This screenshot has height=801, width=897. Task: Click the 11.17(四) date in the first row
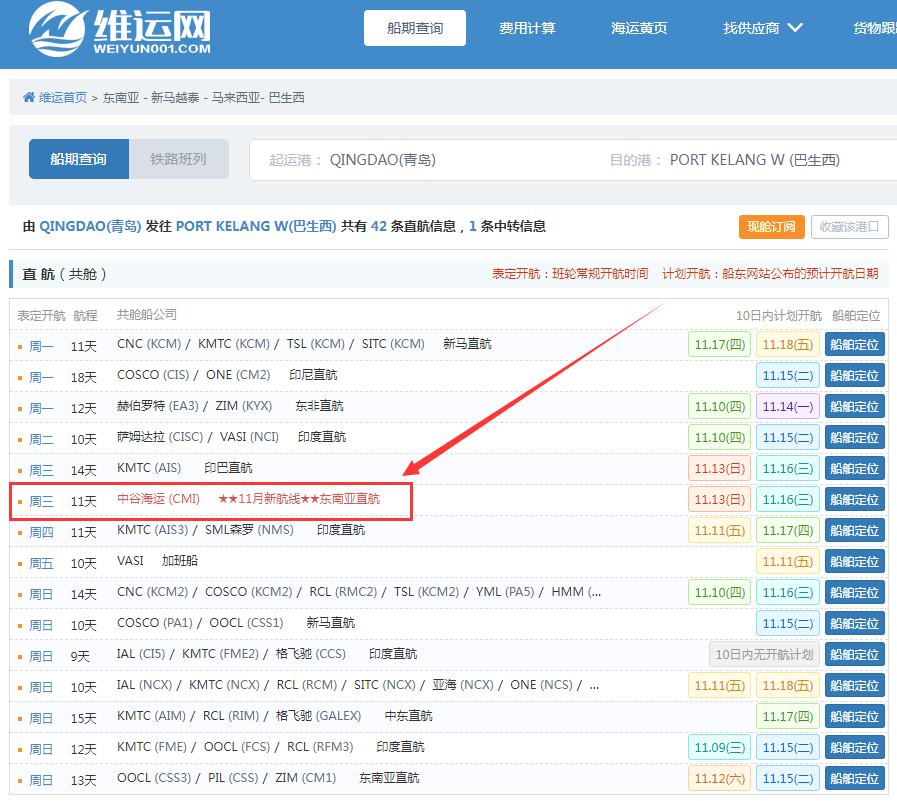coord(719,344)
